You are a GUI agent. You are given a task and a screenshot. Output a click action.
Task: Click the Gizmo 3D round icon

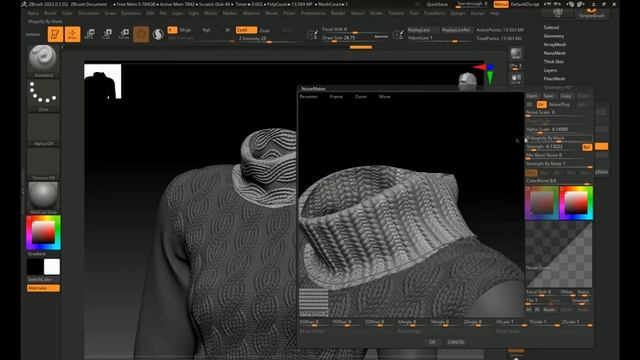141,34
